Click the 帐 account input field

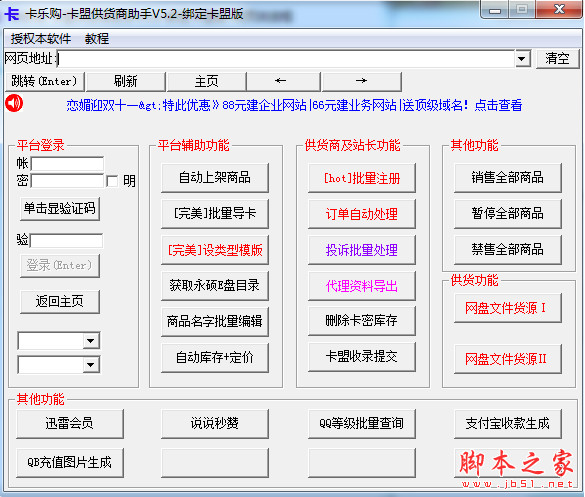point(67,163)
